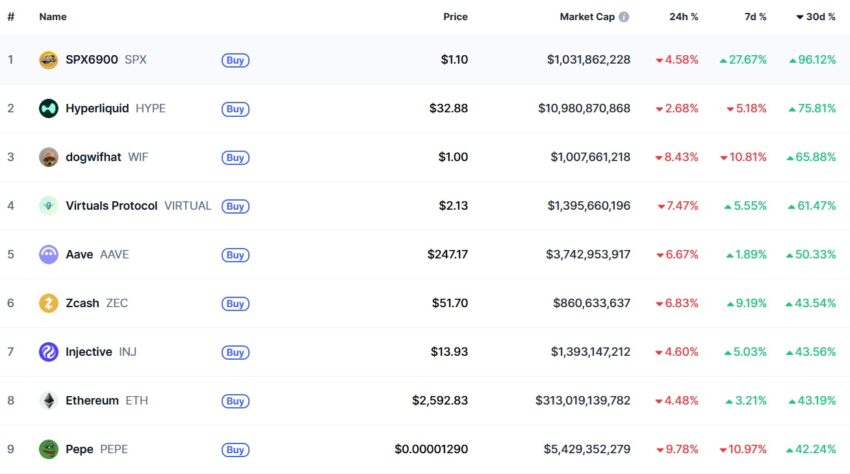The image size is (850, 474).
Task: Click the Aave coin logo
Action: click(48, 254)
